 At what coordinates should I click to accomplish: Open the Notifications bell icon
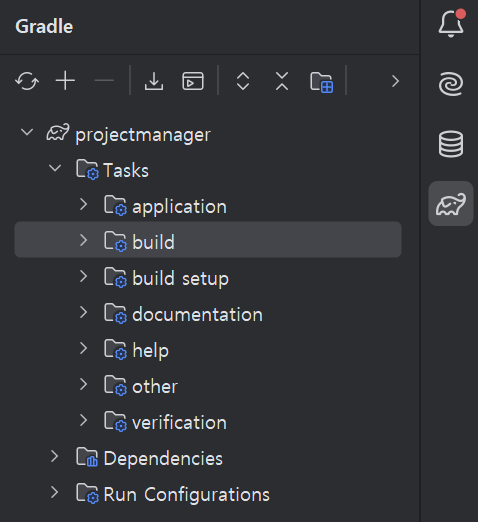tap(451, 23)
